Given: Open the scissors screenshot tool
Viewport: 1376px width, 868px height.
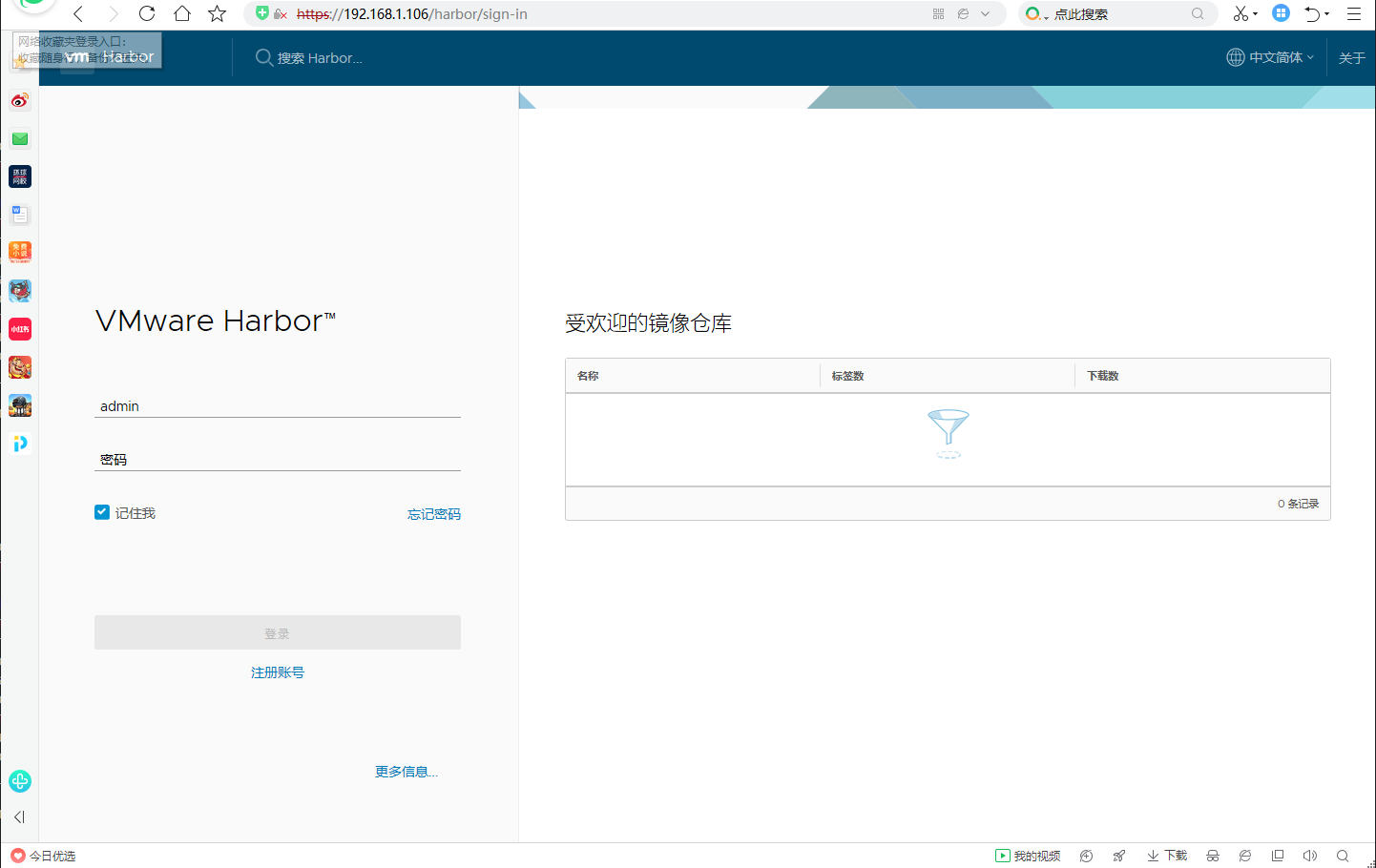Looking at the screenshot, I should click(1240, 13).
